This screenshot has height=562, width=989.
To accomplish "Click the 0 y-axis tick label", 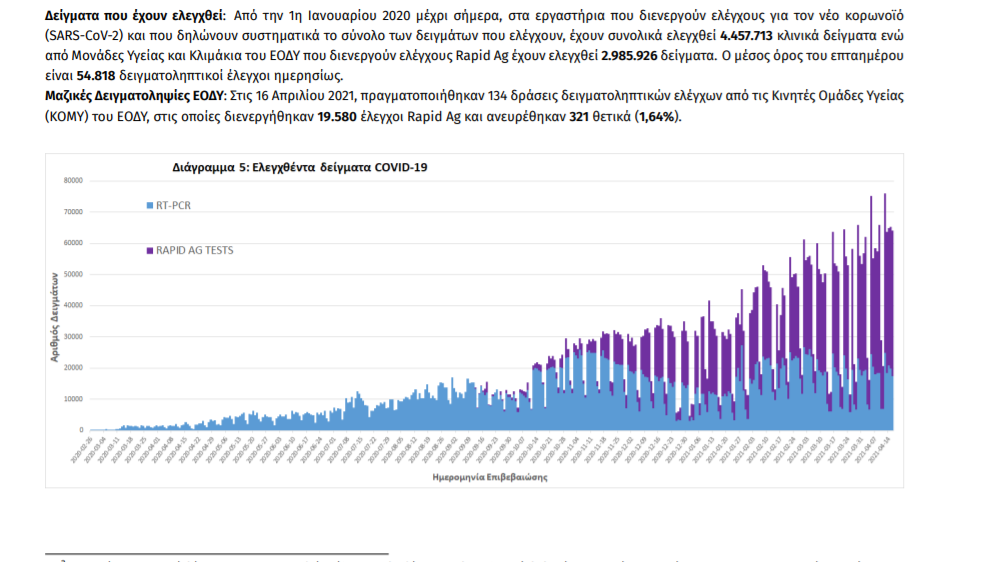I will click(81, 430).
